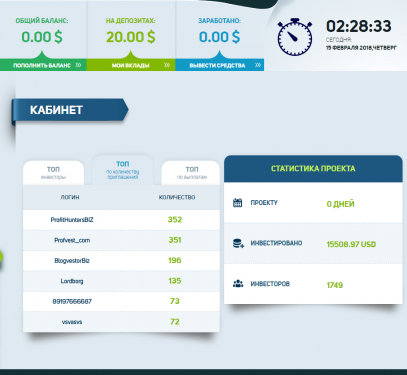Select ТОП по количеству приглашений tab
The width and height of the screenshot is (407, 375).
pos(123,170)
